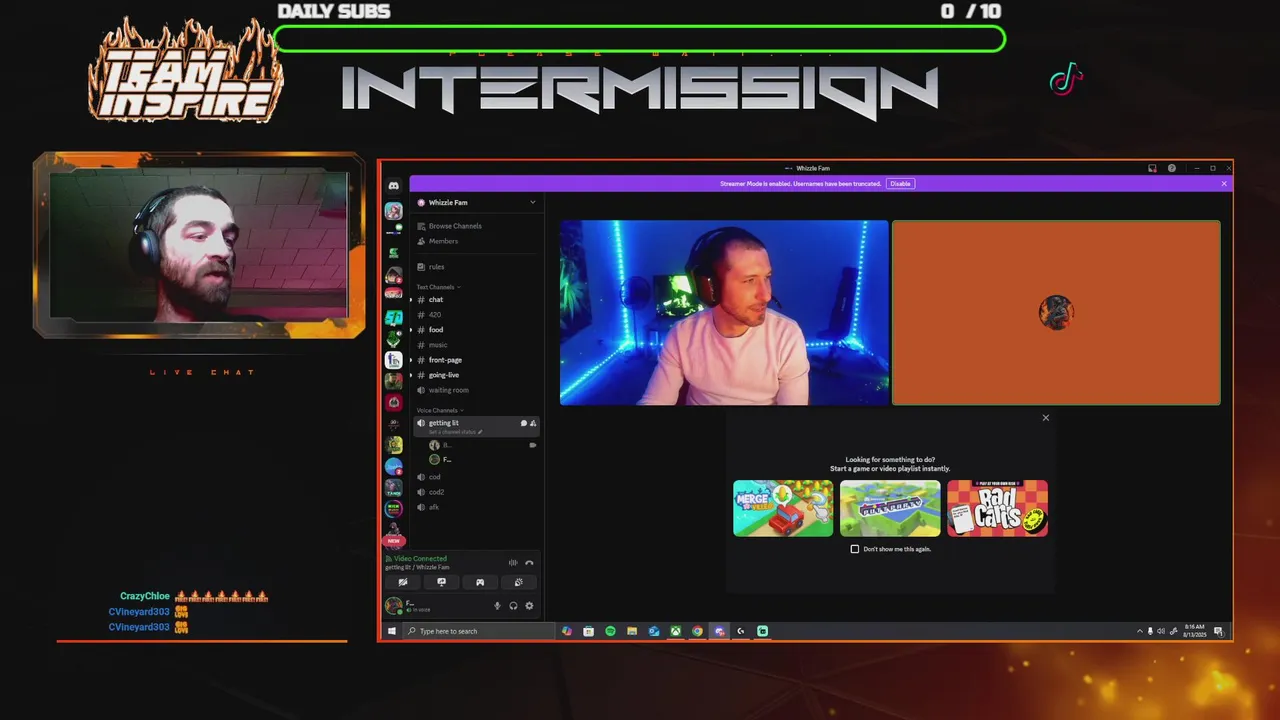Viewport: 1280px width, 720px height.
Task: Open user avatar in Discord user panel
Action: coord(394,605)
